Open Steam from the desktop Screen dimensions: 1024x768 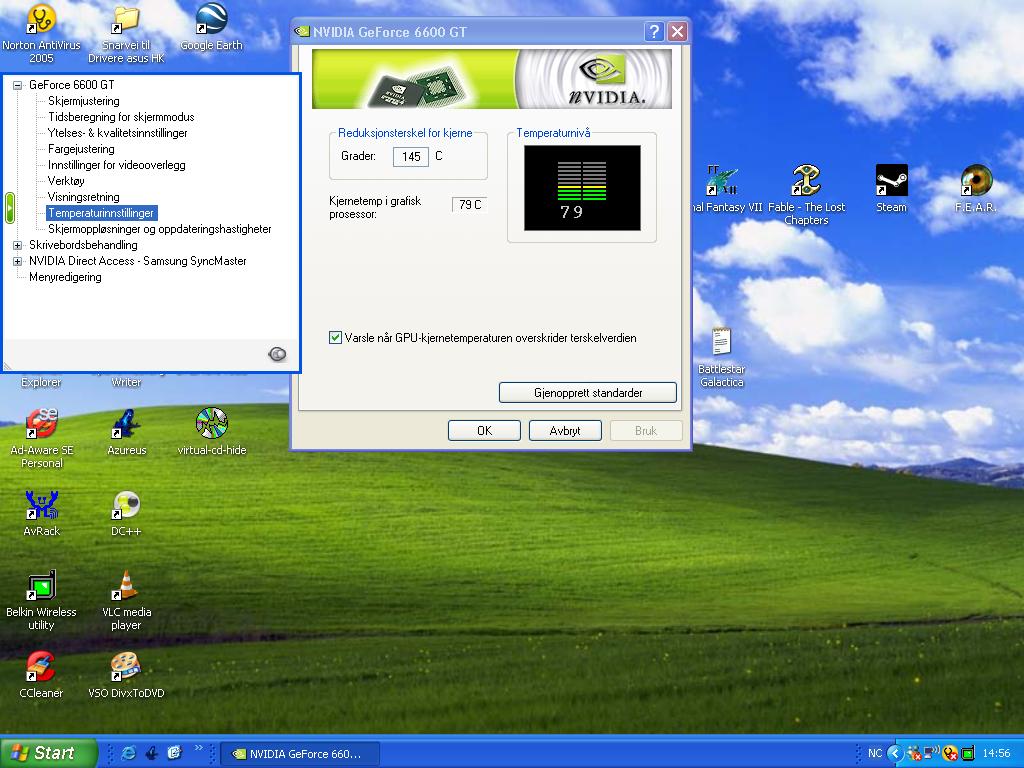(891, 189)
